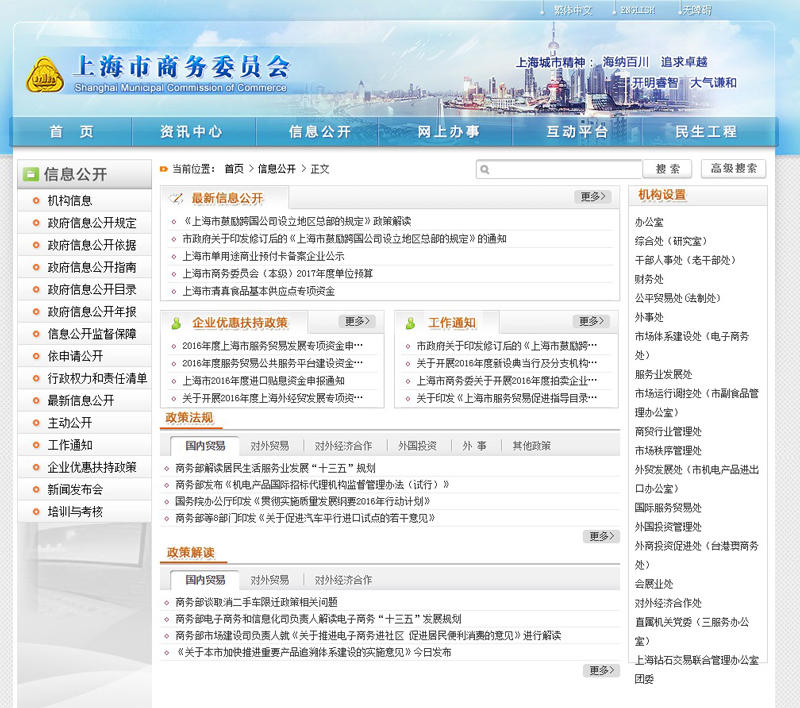
Task: Open 民生工程 navigation item
Action: click(x=706, y=132)
